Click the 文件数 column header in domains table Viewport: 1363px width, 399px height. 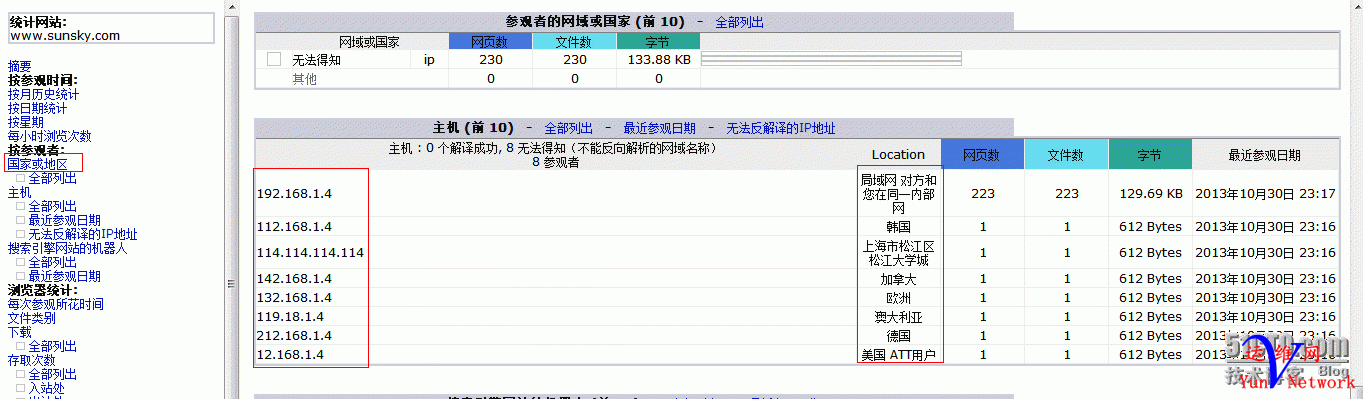pos(574,42)
